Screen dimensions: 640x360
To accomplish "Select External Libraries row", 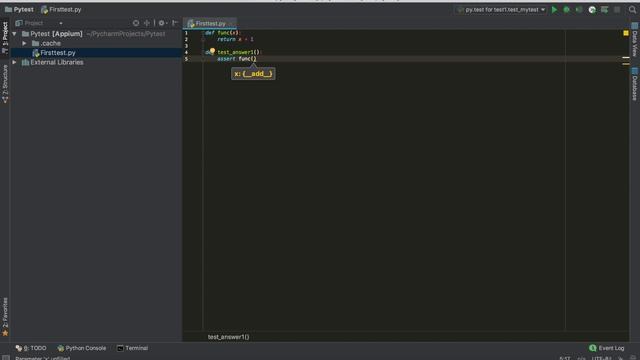I will tap(96, 62).
